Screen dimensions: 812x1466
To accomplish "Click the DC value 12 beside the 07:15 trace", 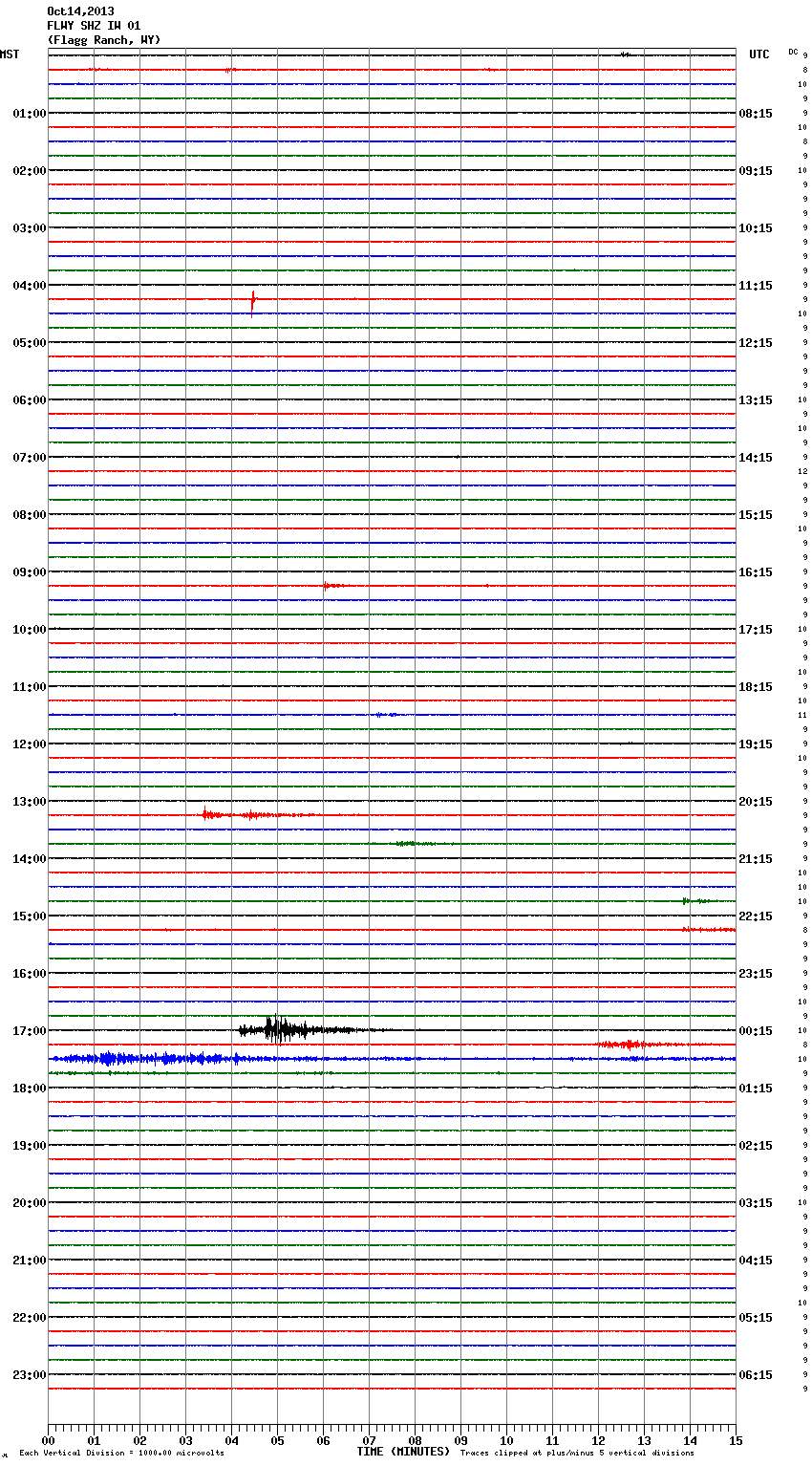I will click(x=802, y=471).
